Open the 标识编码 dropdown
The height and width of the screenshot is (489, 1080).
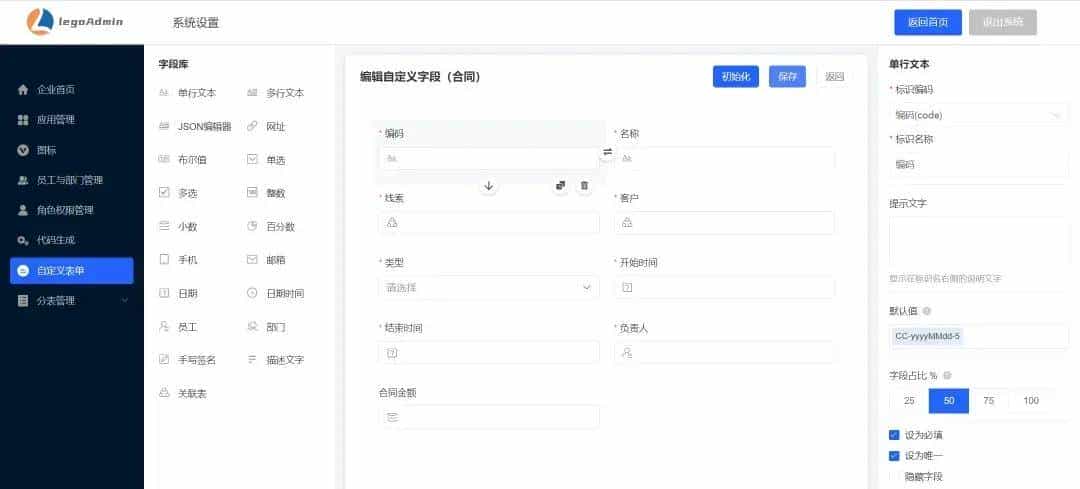pyautogui.click(x=979, y=115)
